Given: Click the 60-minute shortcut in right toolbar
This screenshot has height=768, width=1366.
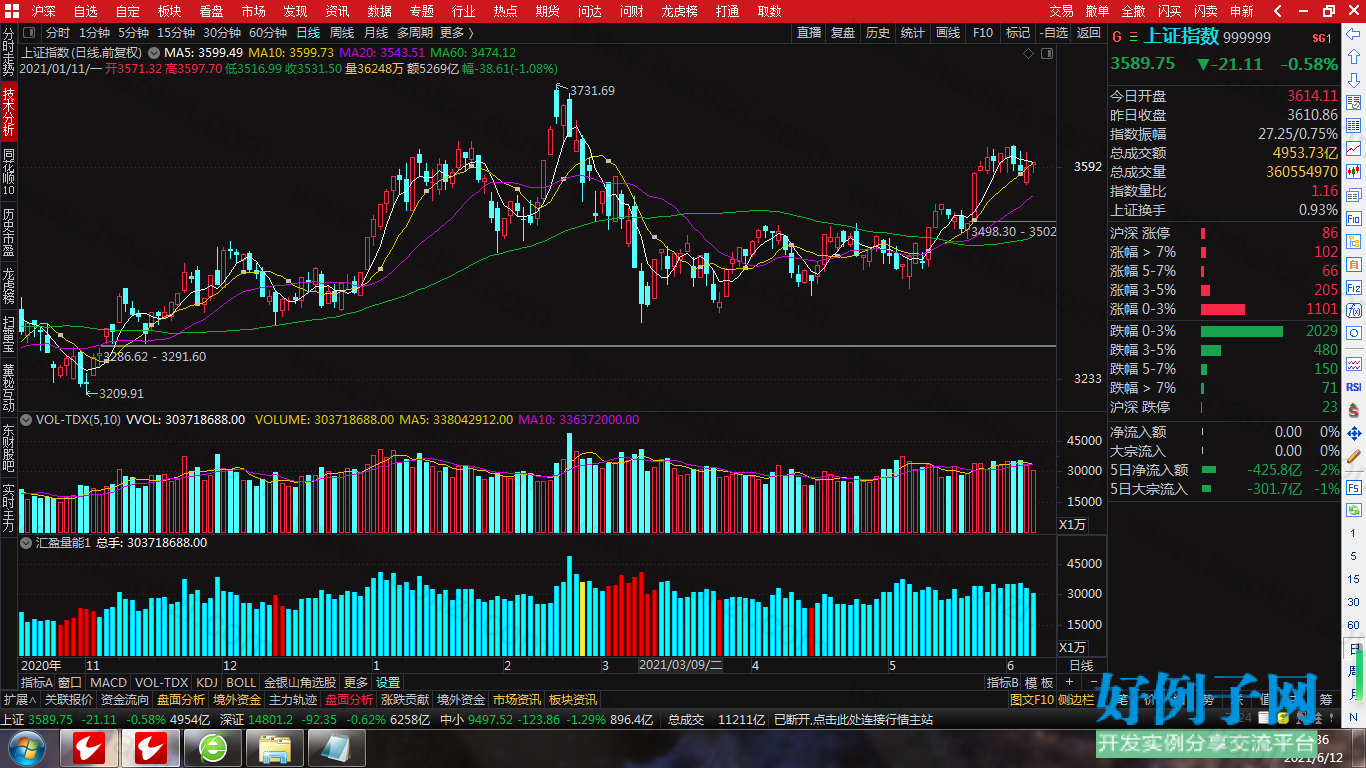Looking at the screenshot, I should [1354, 624].
